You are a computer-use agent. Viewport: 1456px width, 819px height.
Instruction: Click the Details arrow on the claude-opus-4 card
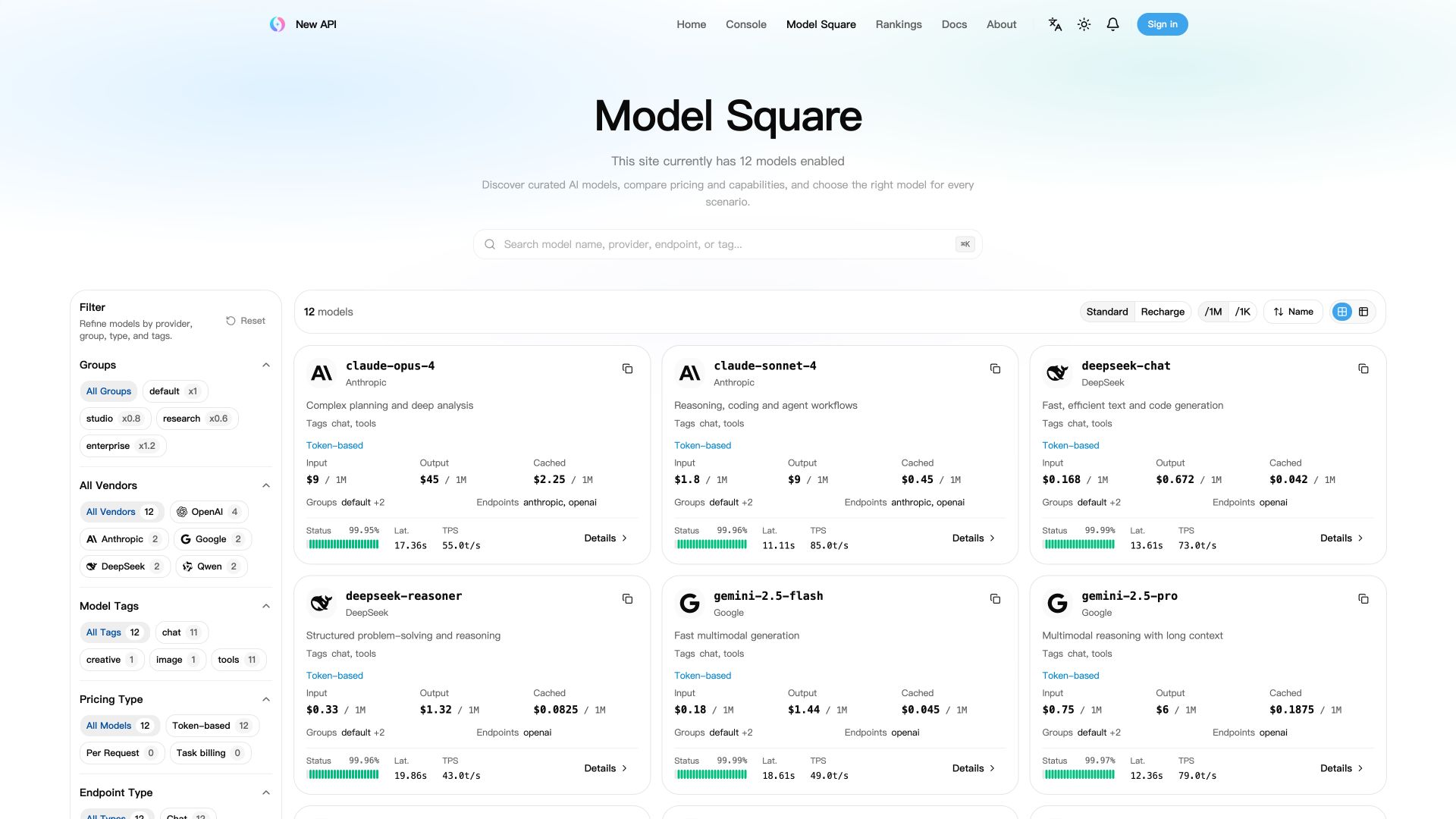pyautogui.click(x=624, y=538)
